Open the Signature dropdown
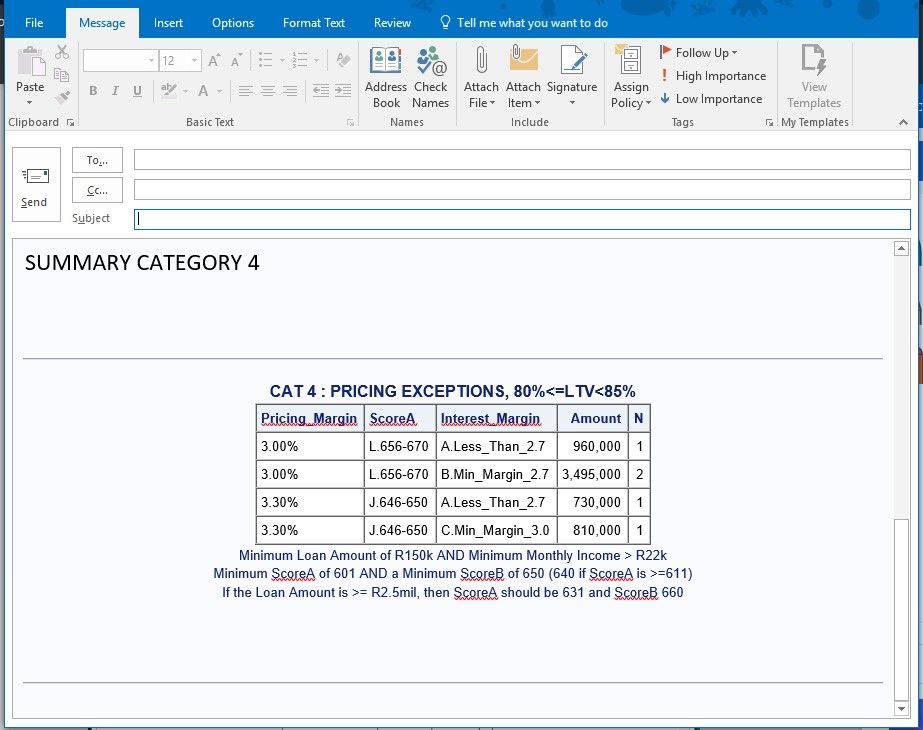 (572, 102)
